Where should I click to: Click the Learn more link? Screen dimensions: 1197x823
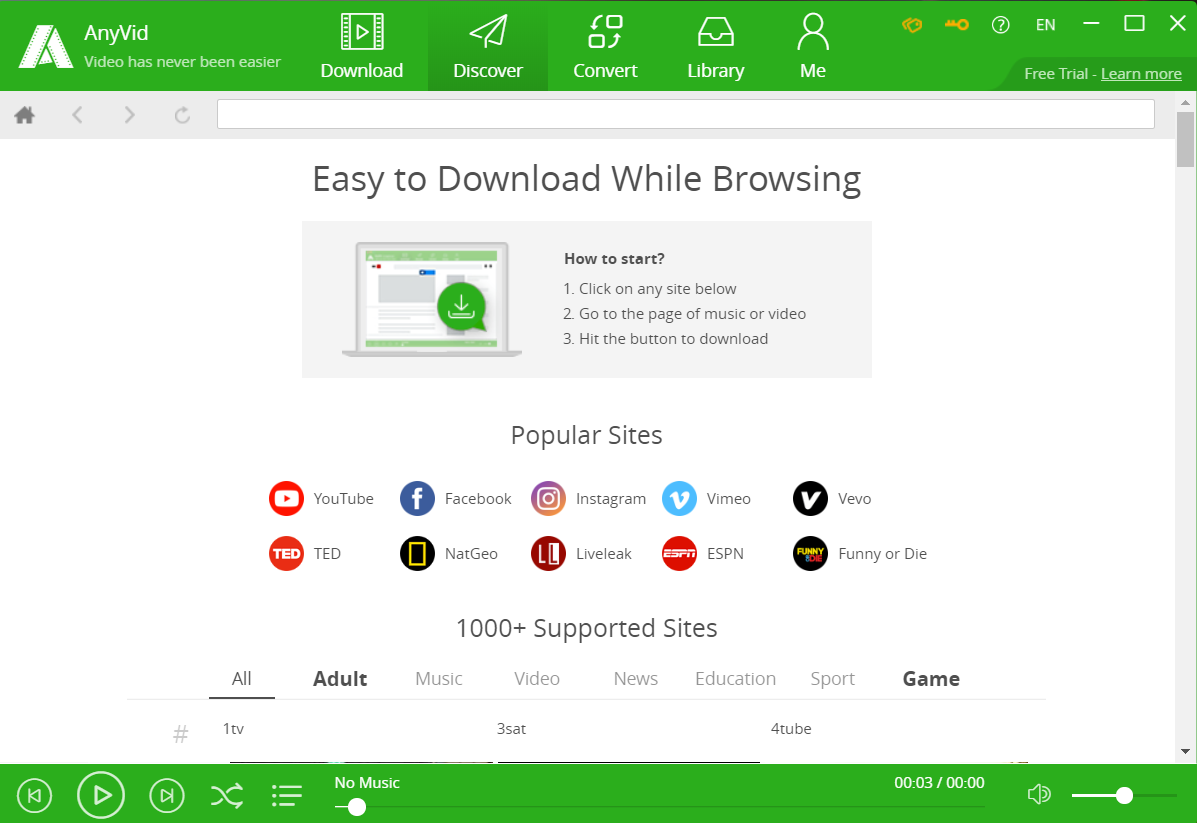tap(1141, 74)
